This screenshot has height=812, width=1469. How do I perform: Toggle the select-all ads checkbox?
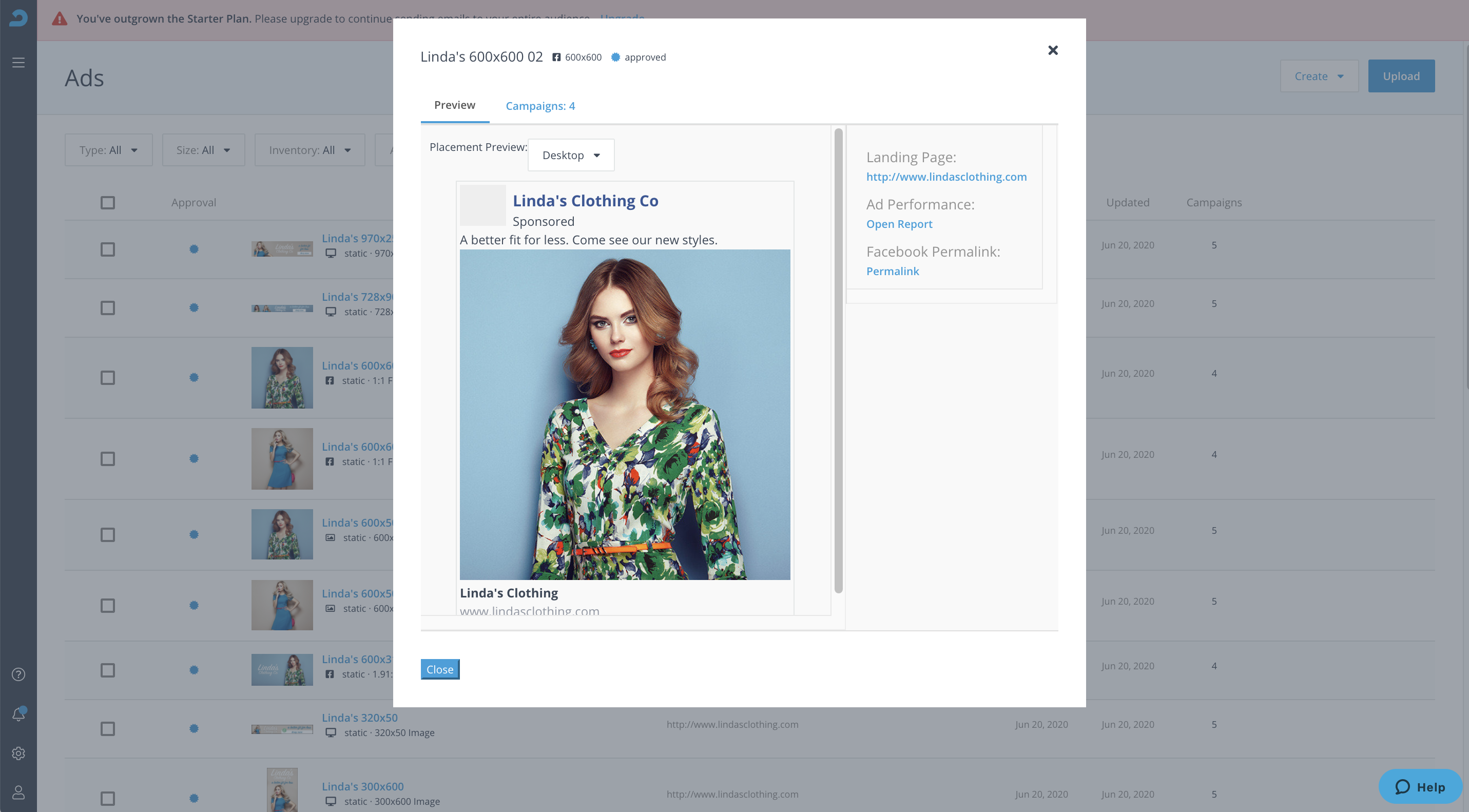point(108,202)
